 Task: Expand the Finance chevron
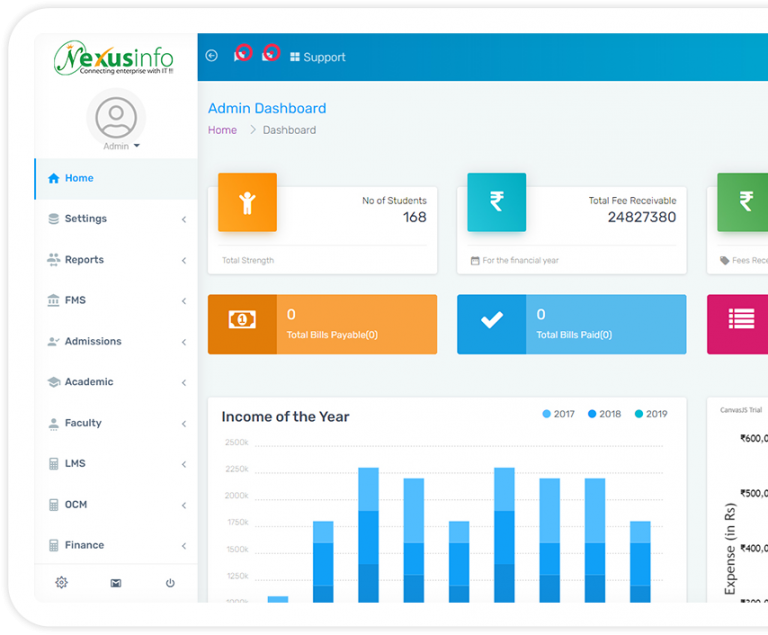point(184,546)
